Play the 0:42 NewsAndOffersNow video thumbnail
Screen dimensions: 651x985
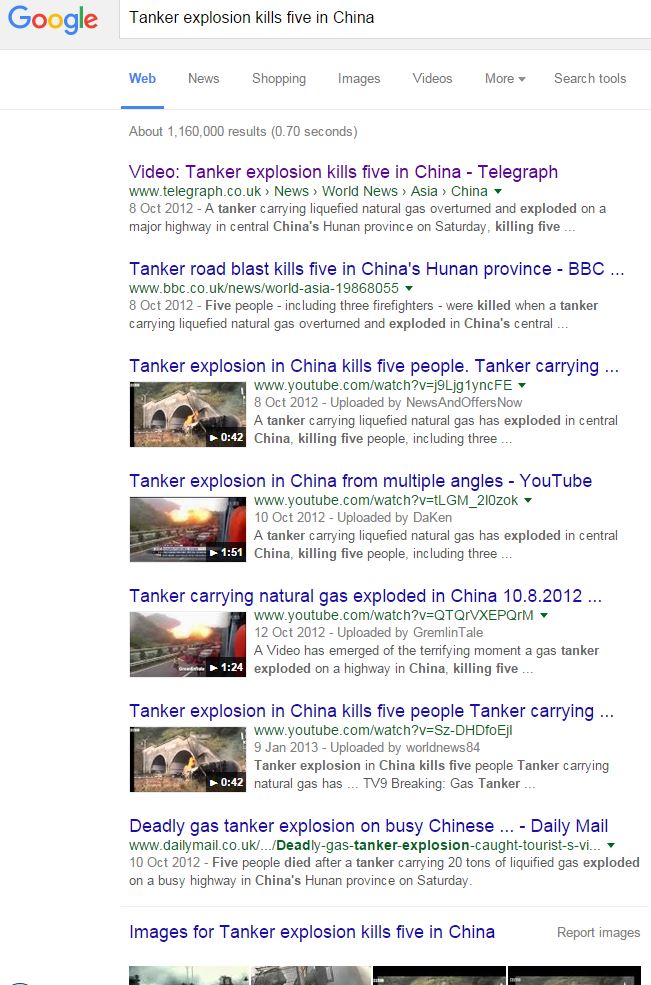(188, 415)
